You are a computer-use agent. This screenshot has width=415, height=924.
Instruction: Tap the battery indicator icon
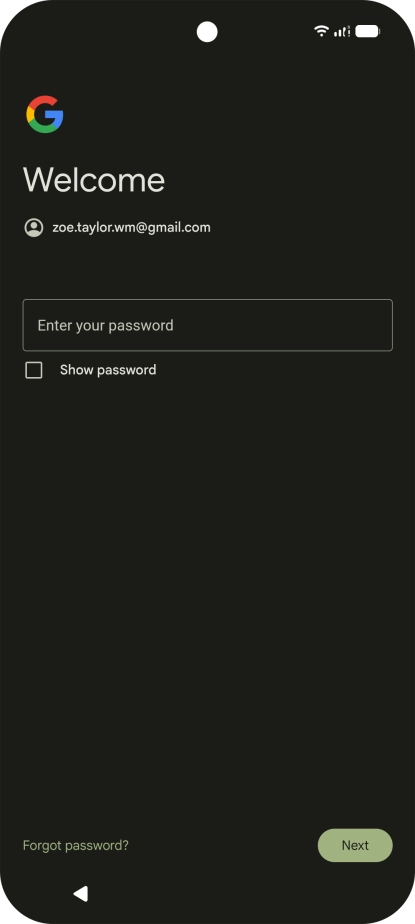tap(367, 31)
